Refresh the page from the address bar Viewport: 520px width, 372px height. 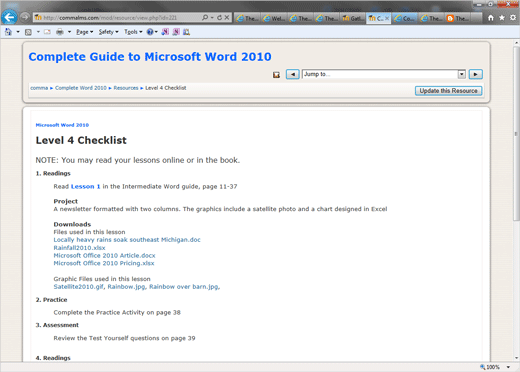tap(219, 17)
